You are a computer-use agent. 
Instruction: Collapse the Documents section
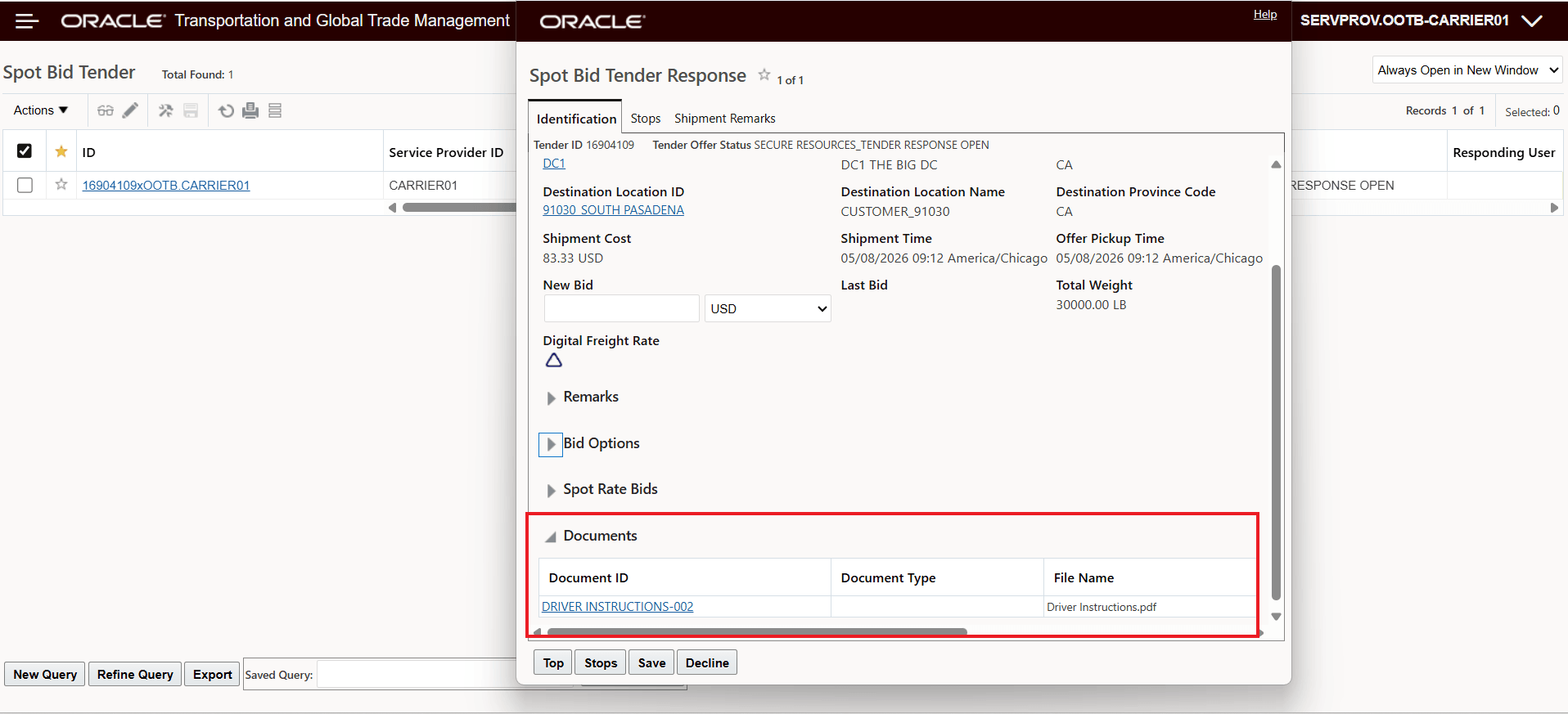click(x=551, y=537)
